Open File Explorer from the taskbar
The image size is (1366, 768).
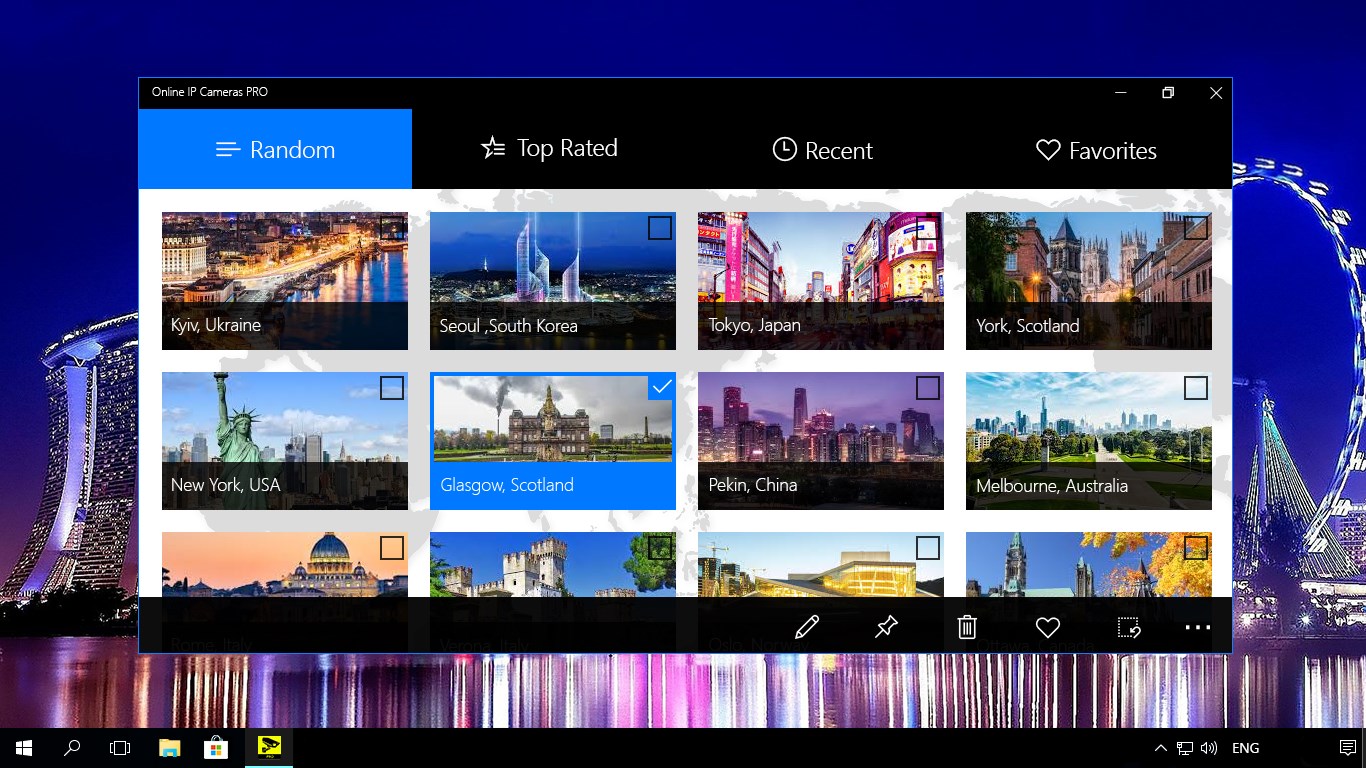(169, 748)
